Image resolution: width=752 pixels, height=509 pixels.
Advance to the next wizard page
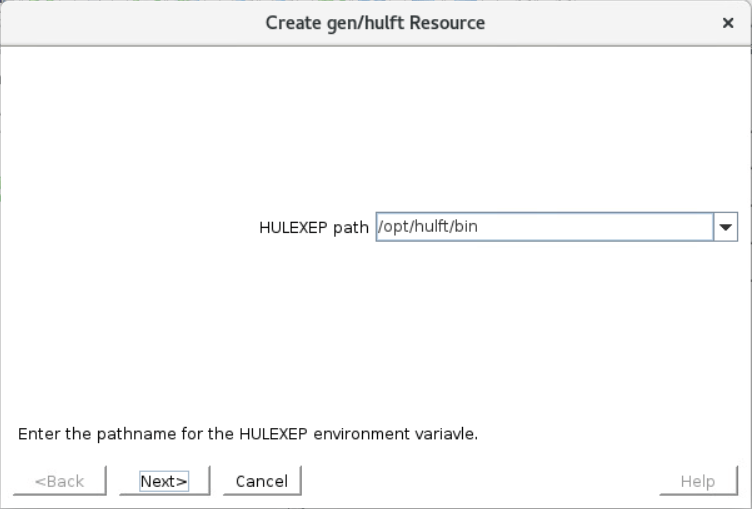point(164,481)
